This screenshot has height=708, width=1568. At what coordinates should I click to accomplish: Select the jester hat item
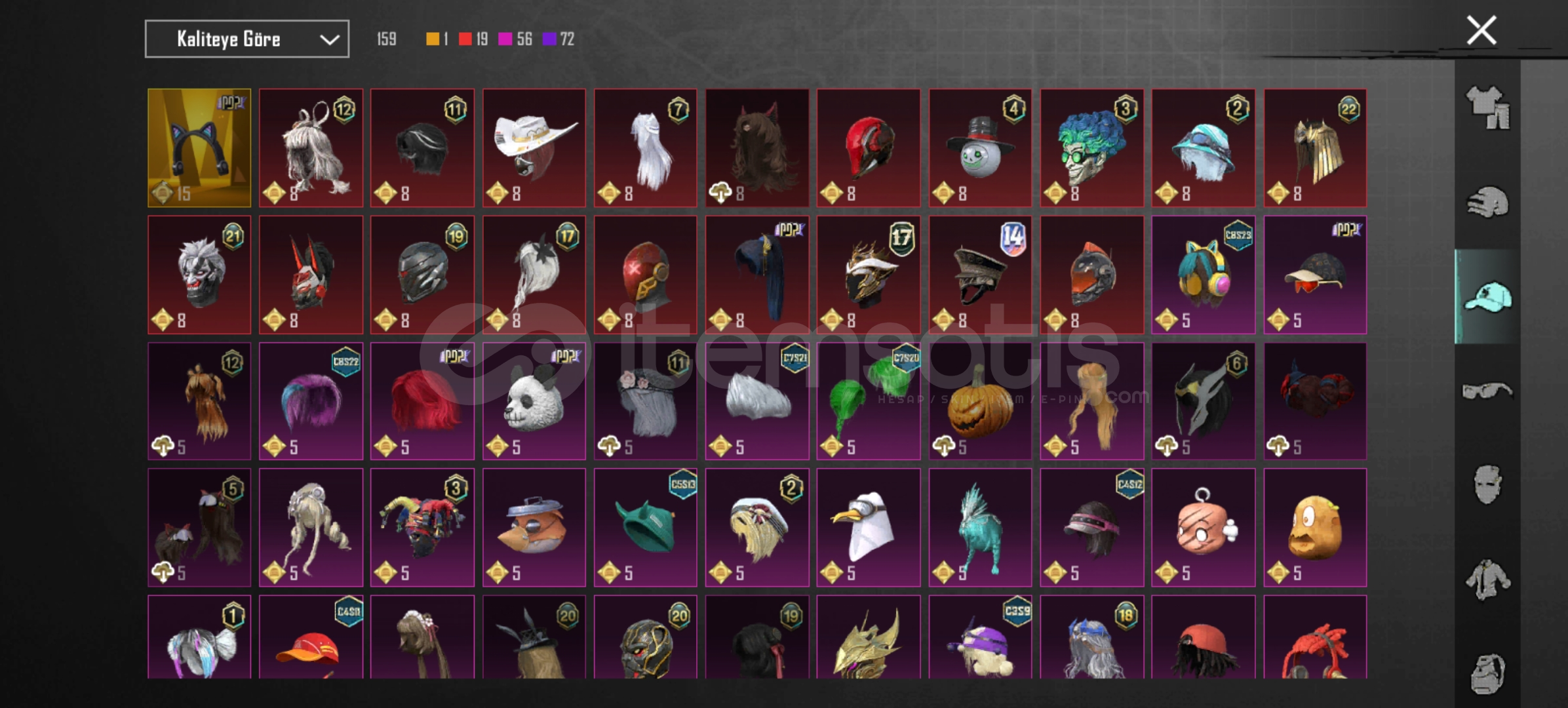(x=422, y=528)
